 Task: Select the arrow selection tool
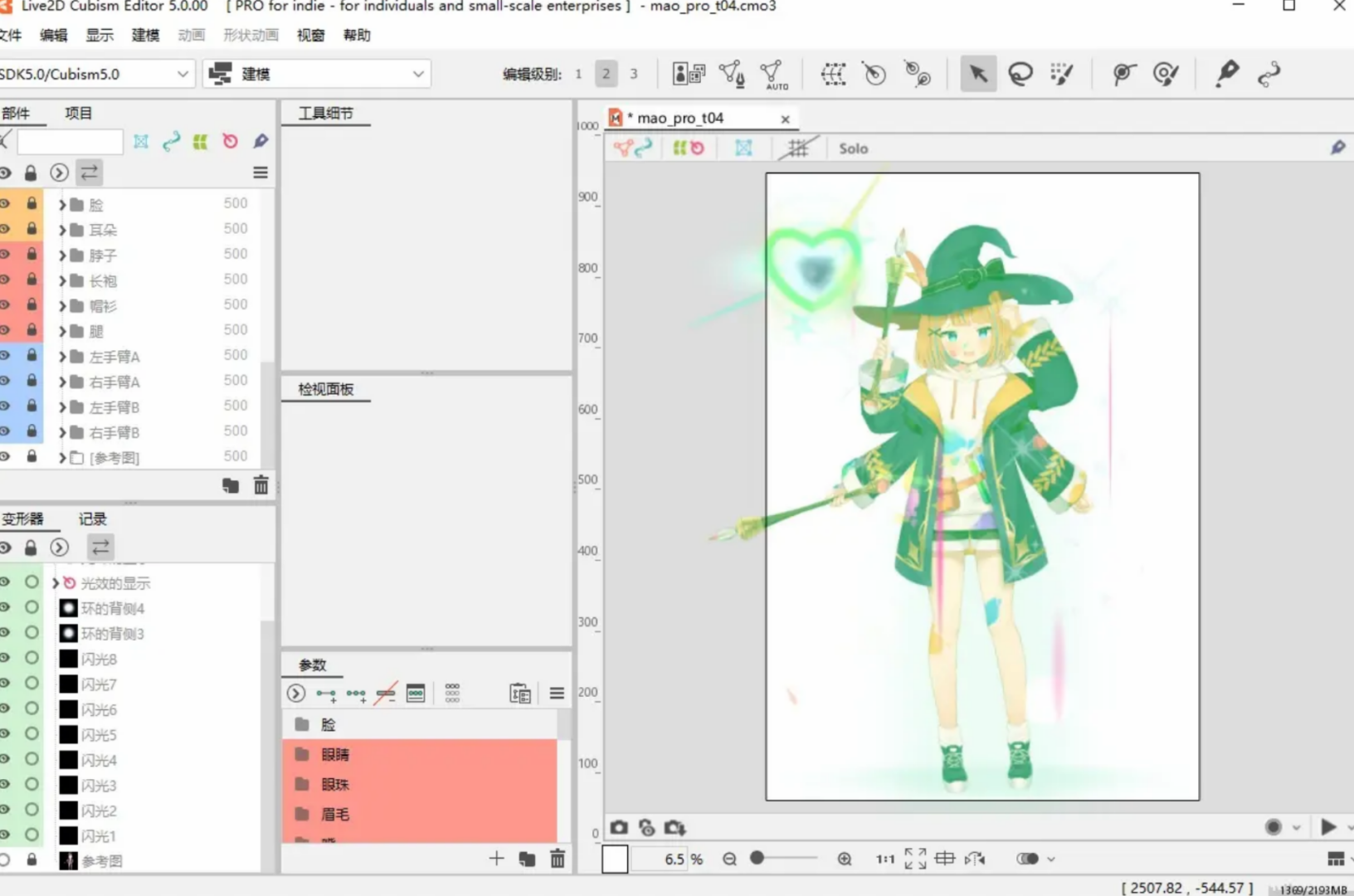(978, 74)
